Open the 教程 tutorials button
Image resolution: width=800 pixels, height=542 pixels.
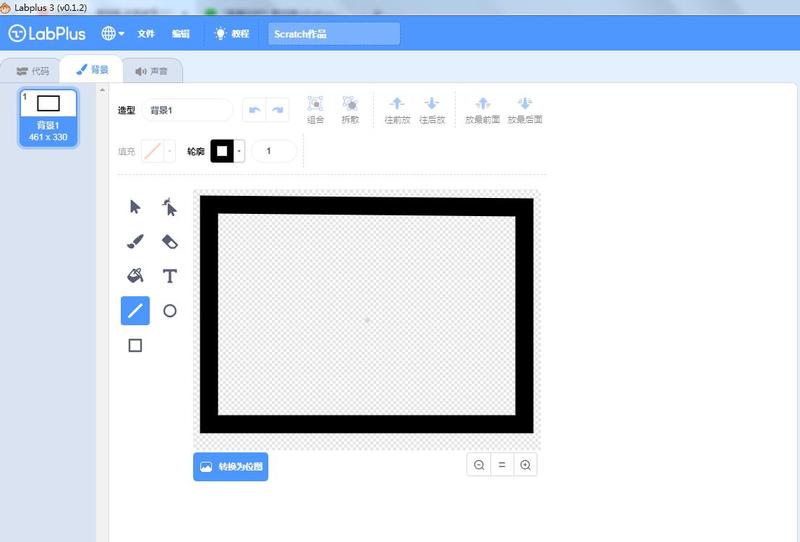tap(231, 34)
